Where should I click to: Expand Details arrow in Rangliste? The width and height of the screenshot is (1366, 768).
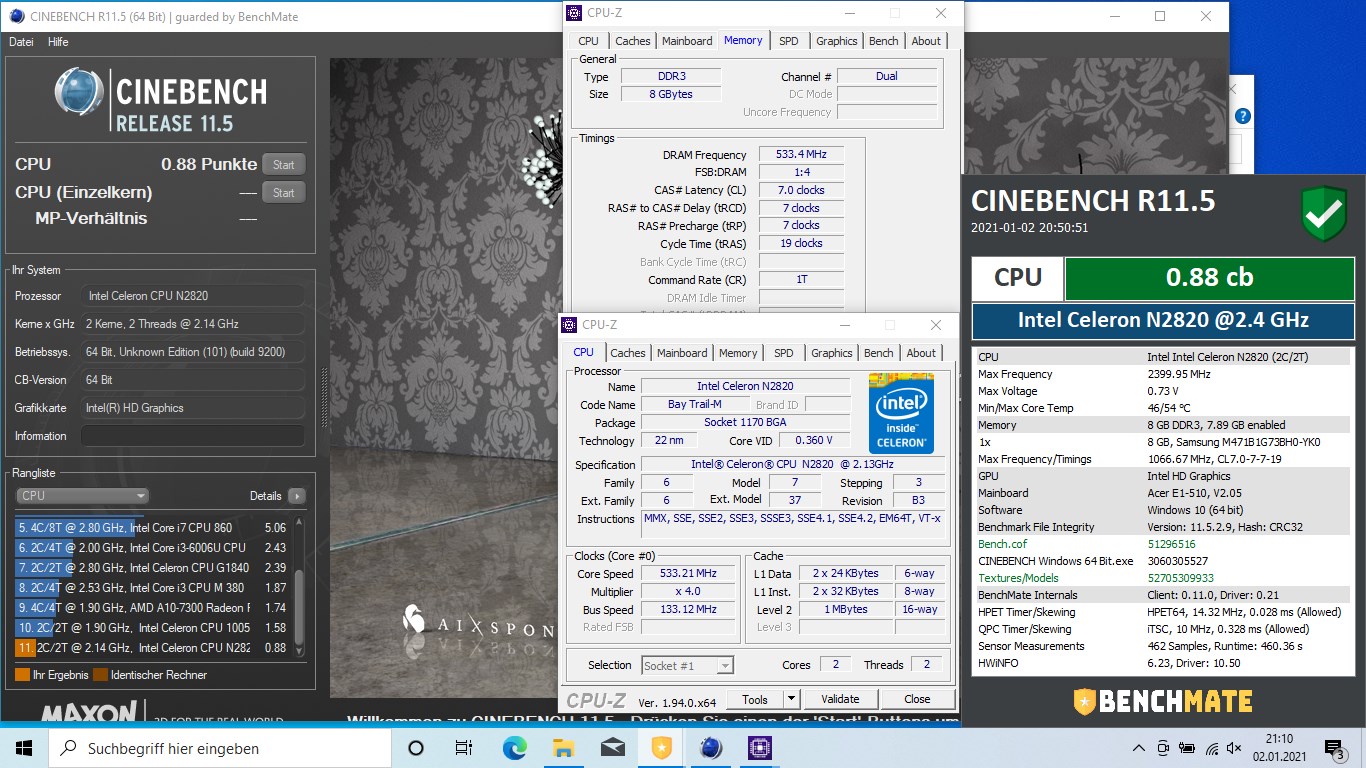296,496
